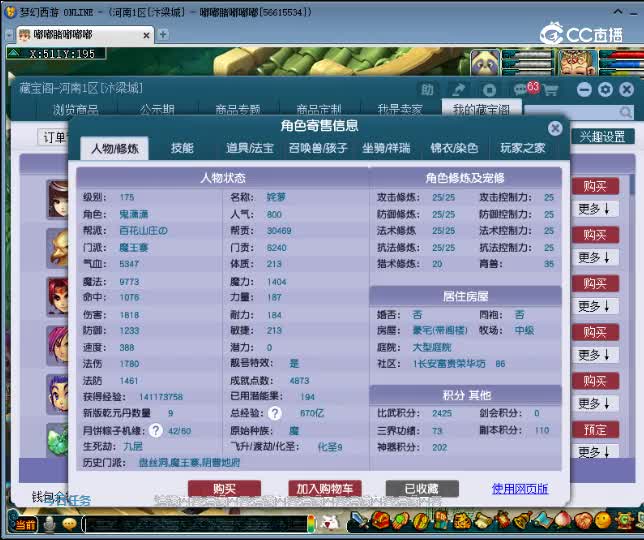Click green triangle icon beside coordinates
Image resolution: width=644 pixels, height=540 pixels.
click(14, 53)
